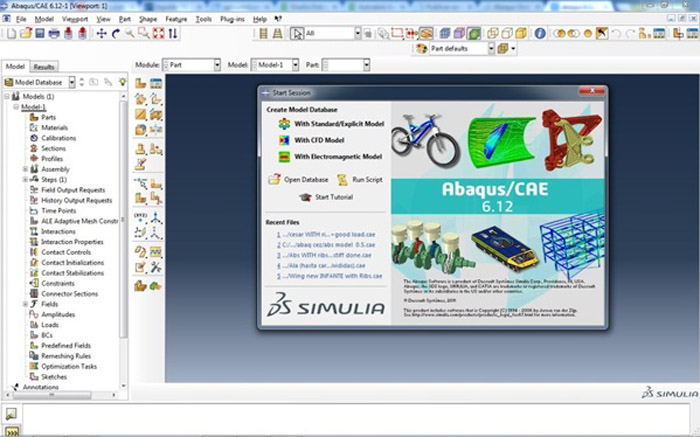This screenshot has height=437, width=700.
Task: Click the New Model Database icon
Action: pyautogui.click(x=12, y=33)
